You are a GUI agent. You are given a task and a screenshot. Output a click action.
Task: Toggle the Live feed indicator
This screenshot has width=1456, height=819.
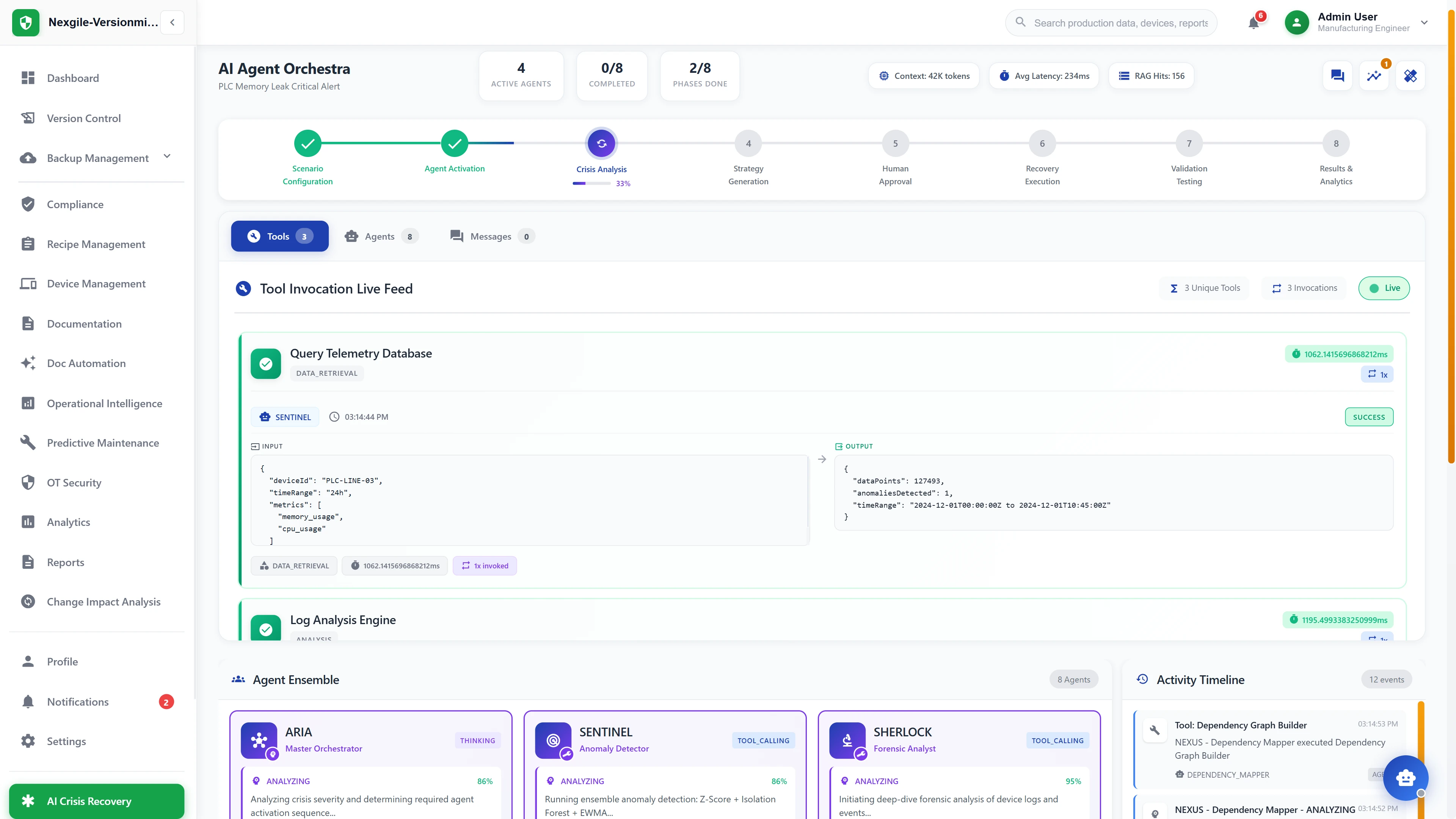click(x=1384, y=288)
